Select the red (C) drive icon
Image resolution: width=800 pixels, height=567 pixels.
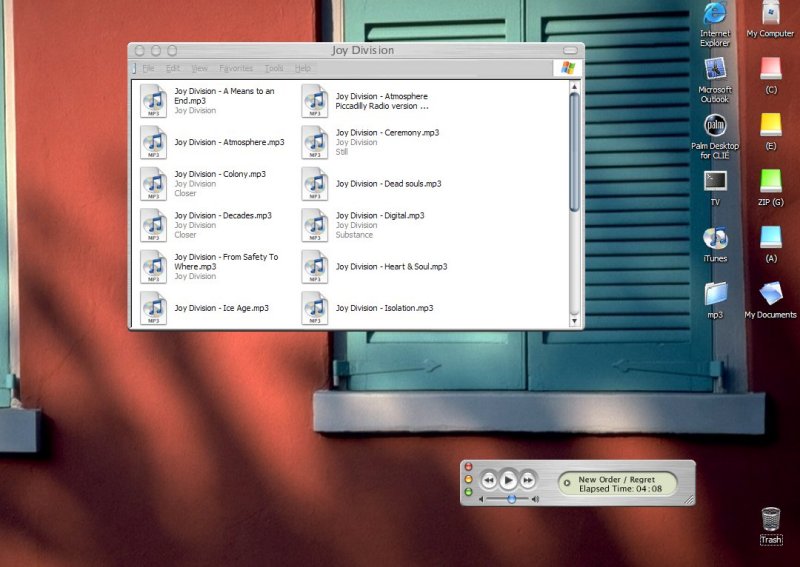[770, 68]
